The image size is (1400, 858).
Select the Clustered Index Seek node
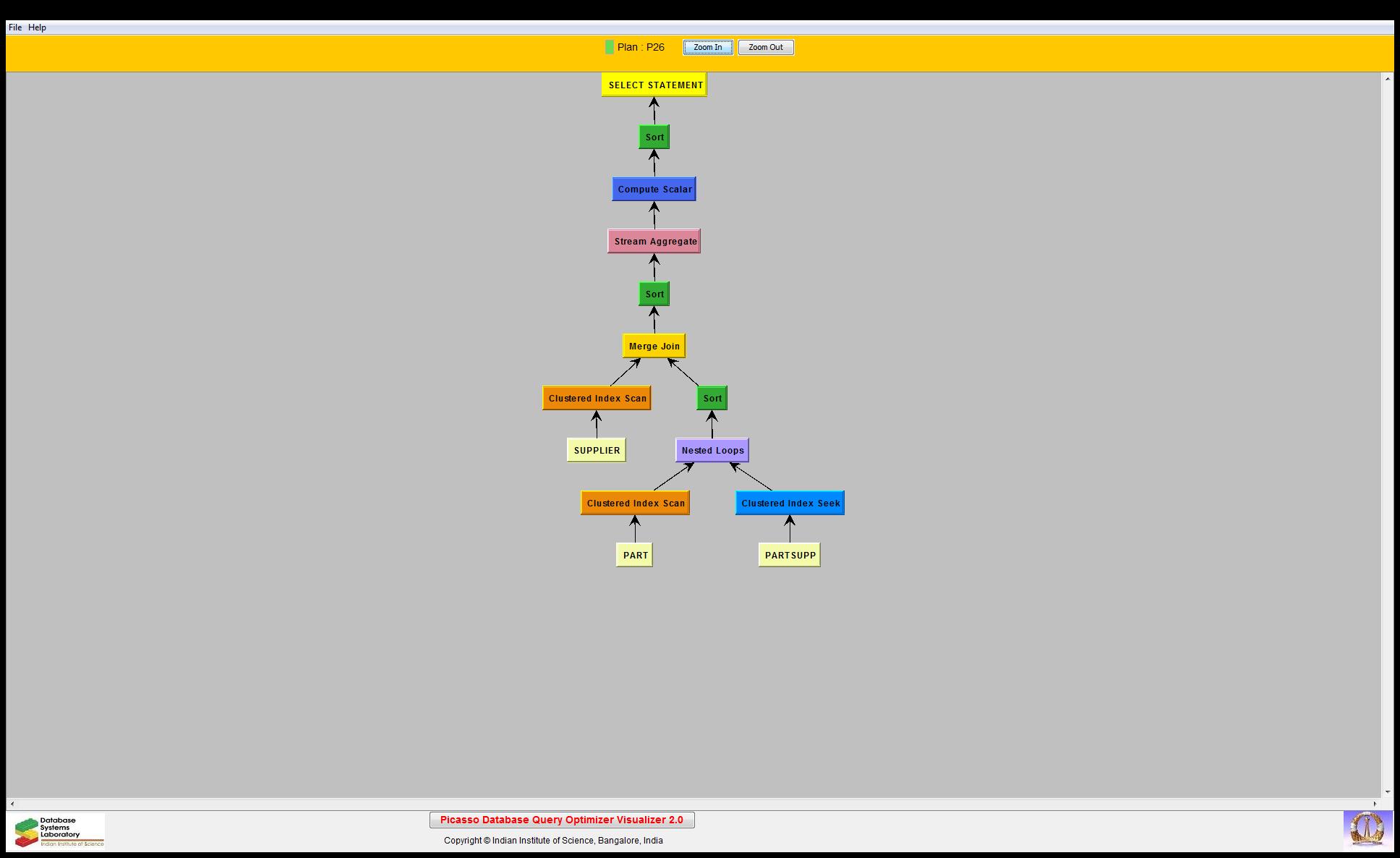point(790,503)
